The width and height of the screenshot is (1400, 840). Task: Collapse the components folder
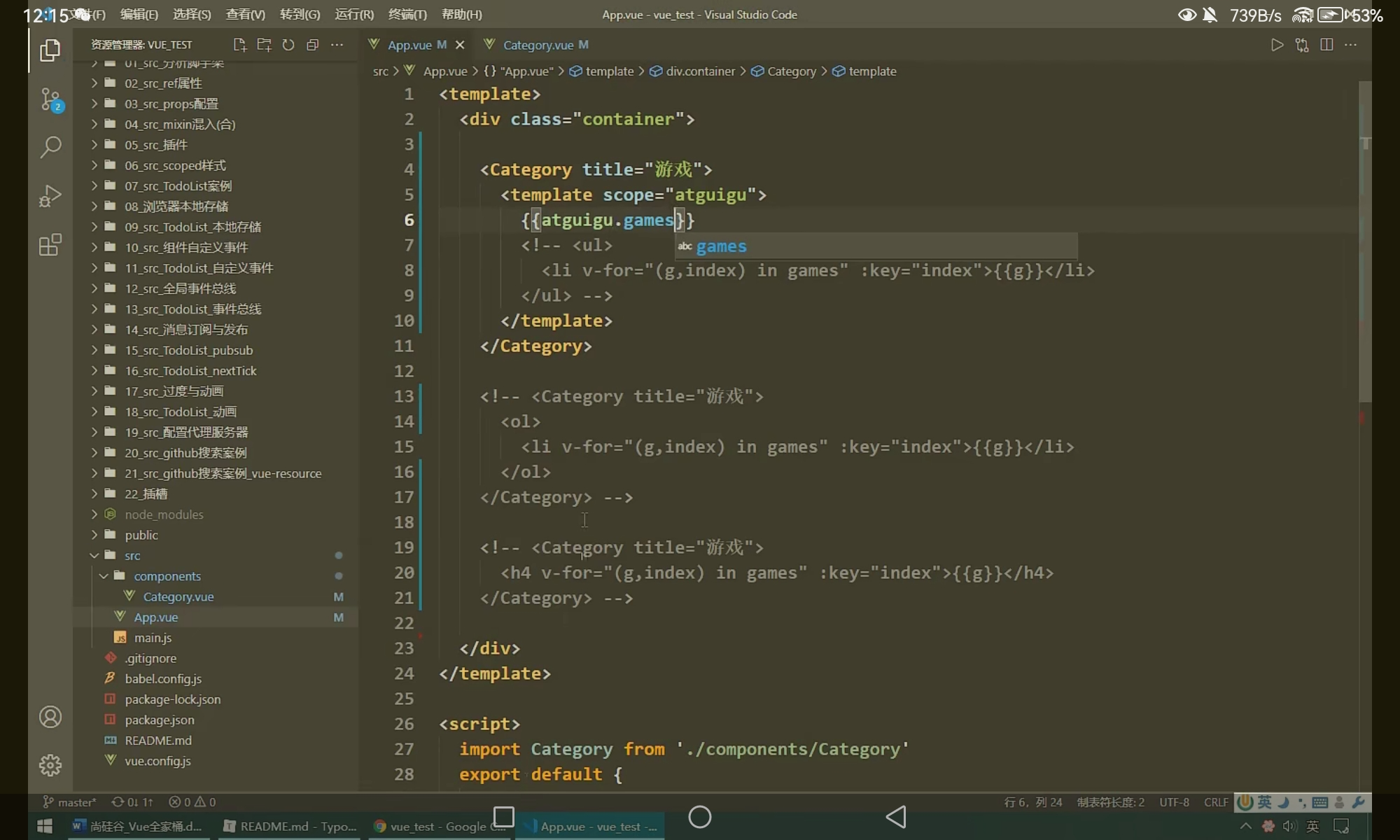[x=167, y=576]
